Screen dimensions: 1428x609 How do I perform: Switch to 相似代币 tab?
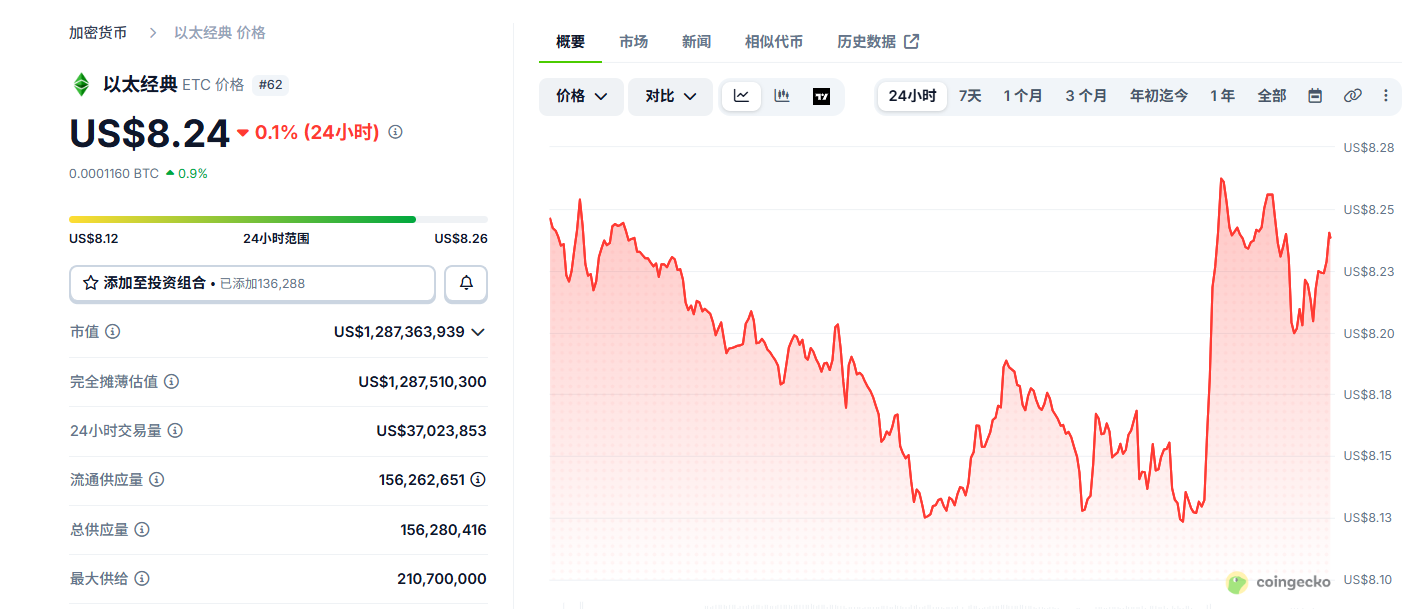pos(774,41)
